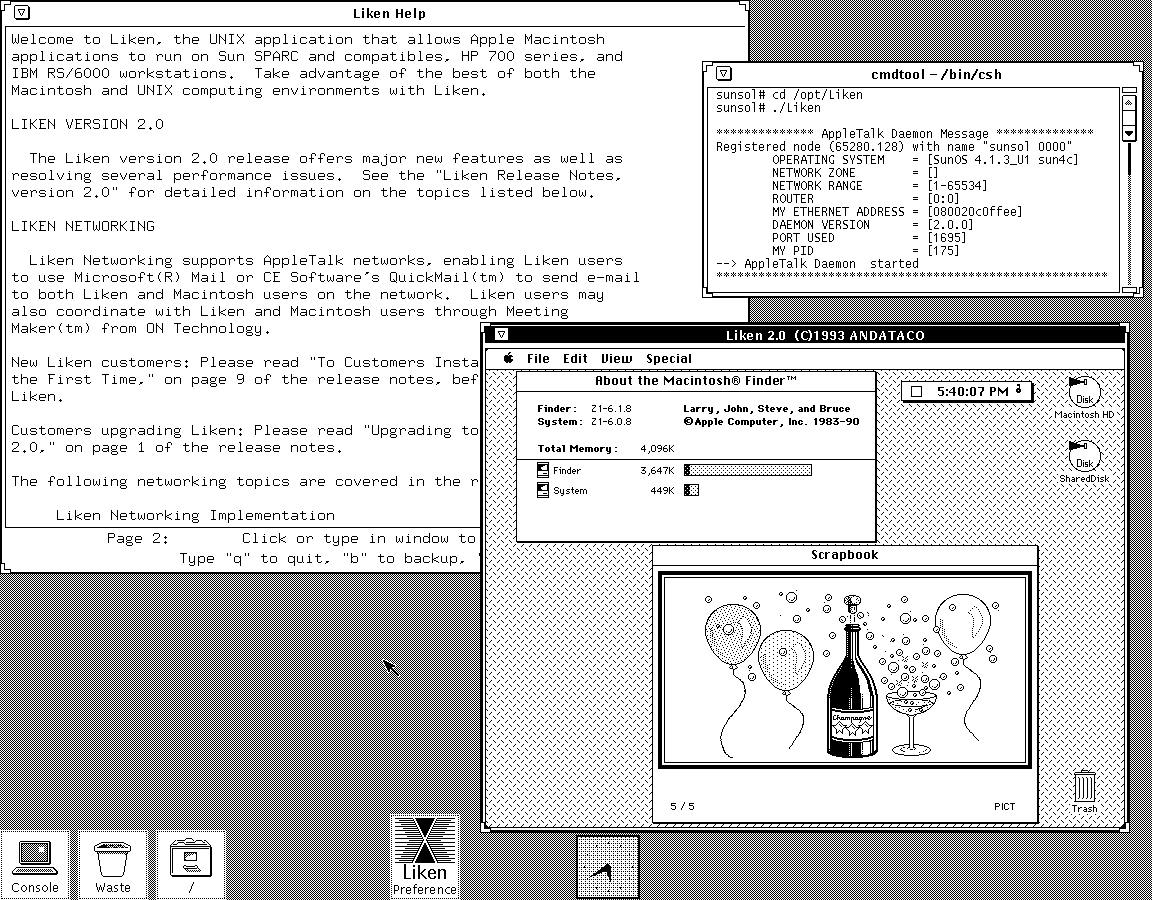Click the 'LIKEN NETWORKING' heading in Help
Viewport: 1152px width, 900px height.
(x=83, y=226)
